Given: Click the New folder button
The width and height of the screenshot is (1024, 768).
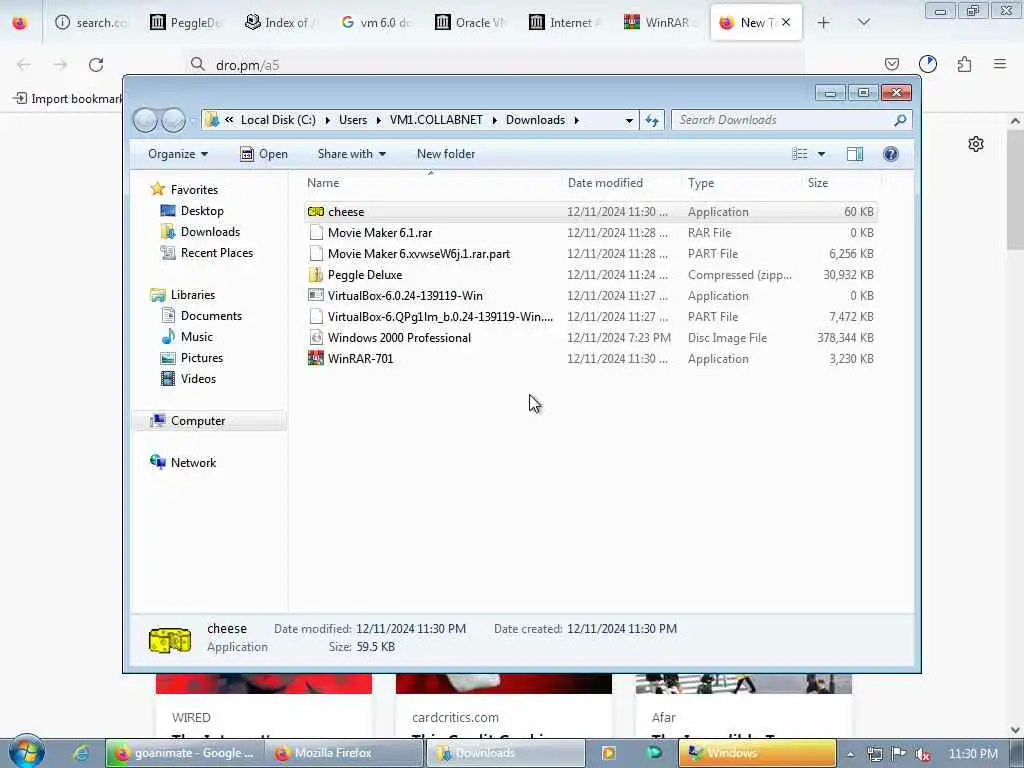Looking at the screenshot, I should click(x=446, y=154).
